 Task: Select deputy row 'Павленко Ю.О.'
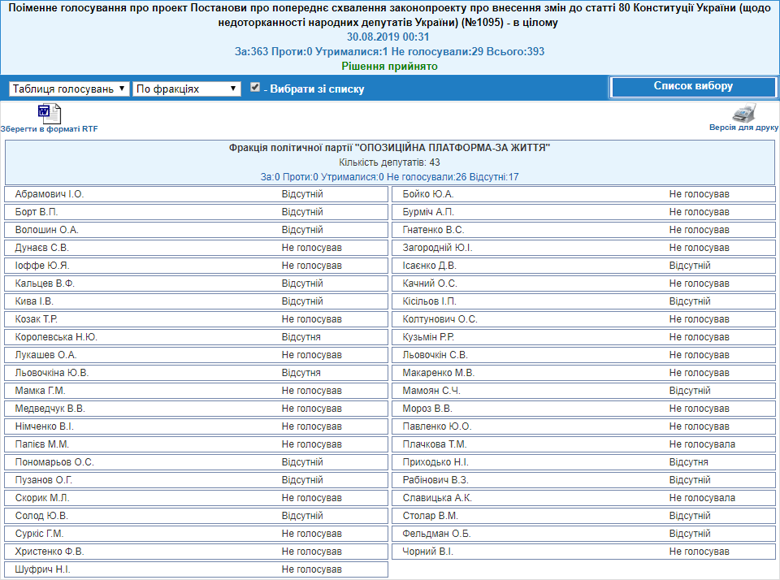[584, 427]
